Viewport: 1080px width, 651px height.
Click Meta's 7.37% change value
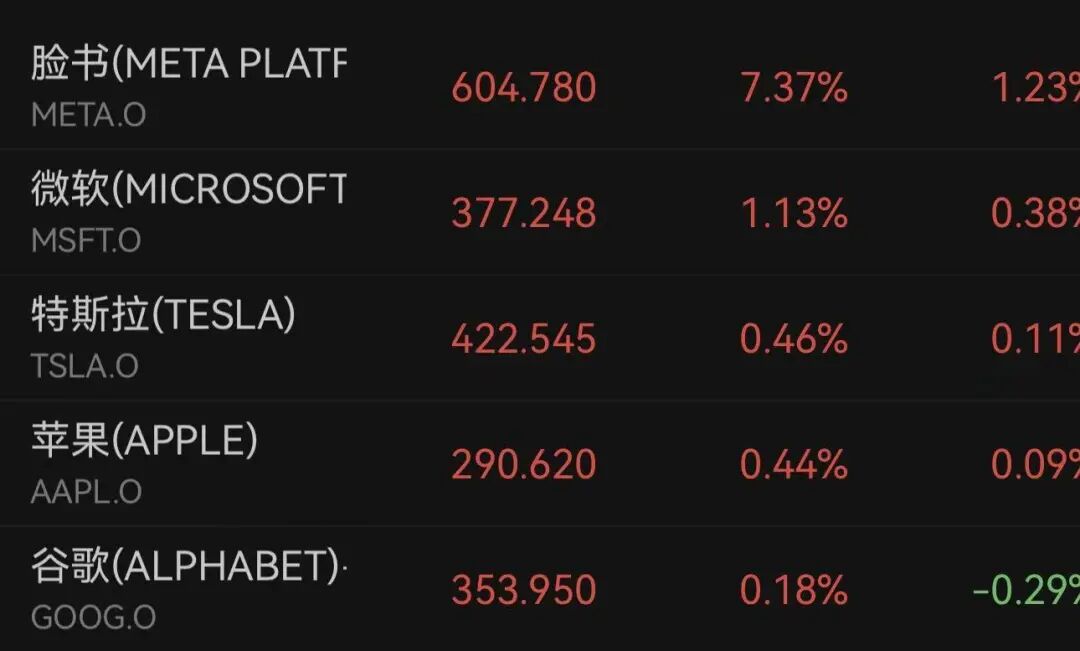tap(793, 88)
